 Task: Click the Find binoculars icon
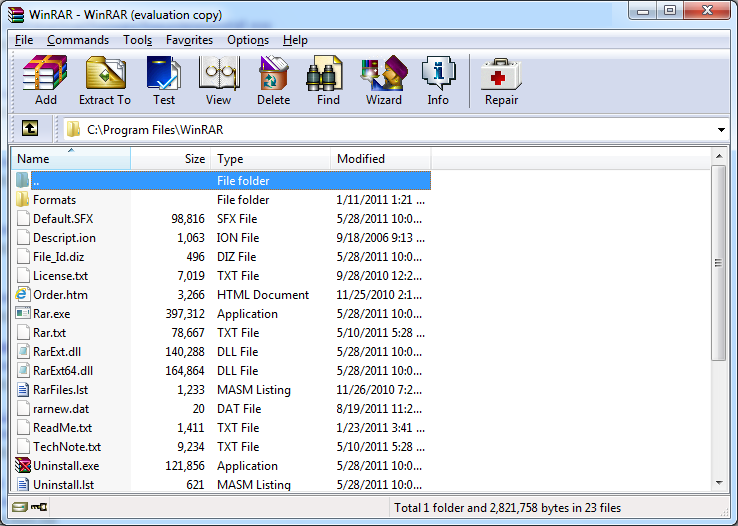click(324, 74)
